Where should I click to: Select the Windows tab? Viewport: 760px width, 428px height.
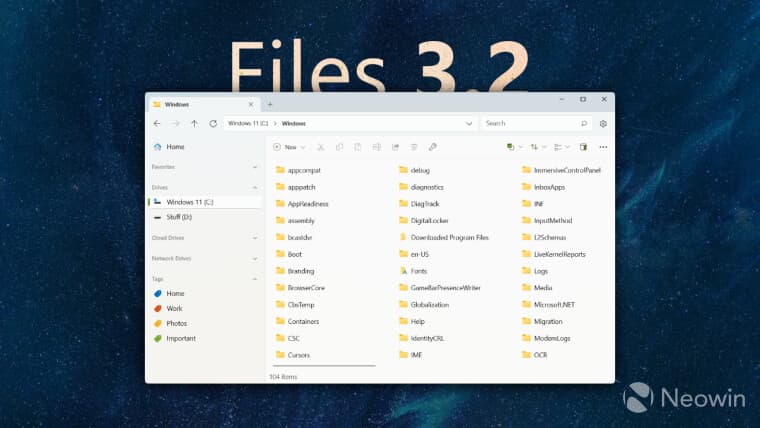tap(204, 104)
